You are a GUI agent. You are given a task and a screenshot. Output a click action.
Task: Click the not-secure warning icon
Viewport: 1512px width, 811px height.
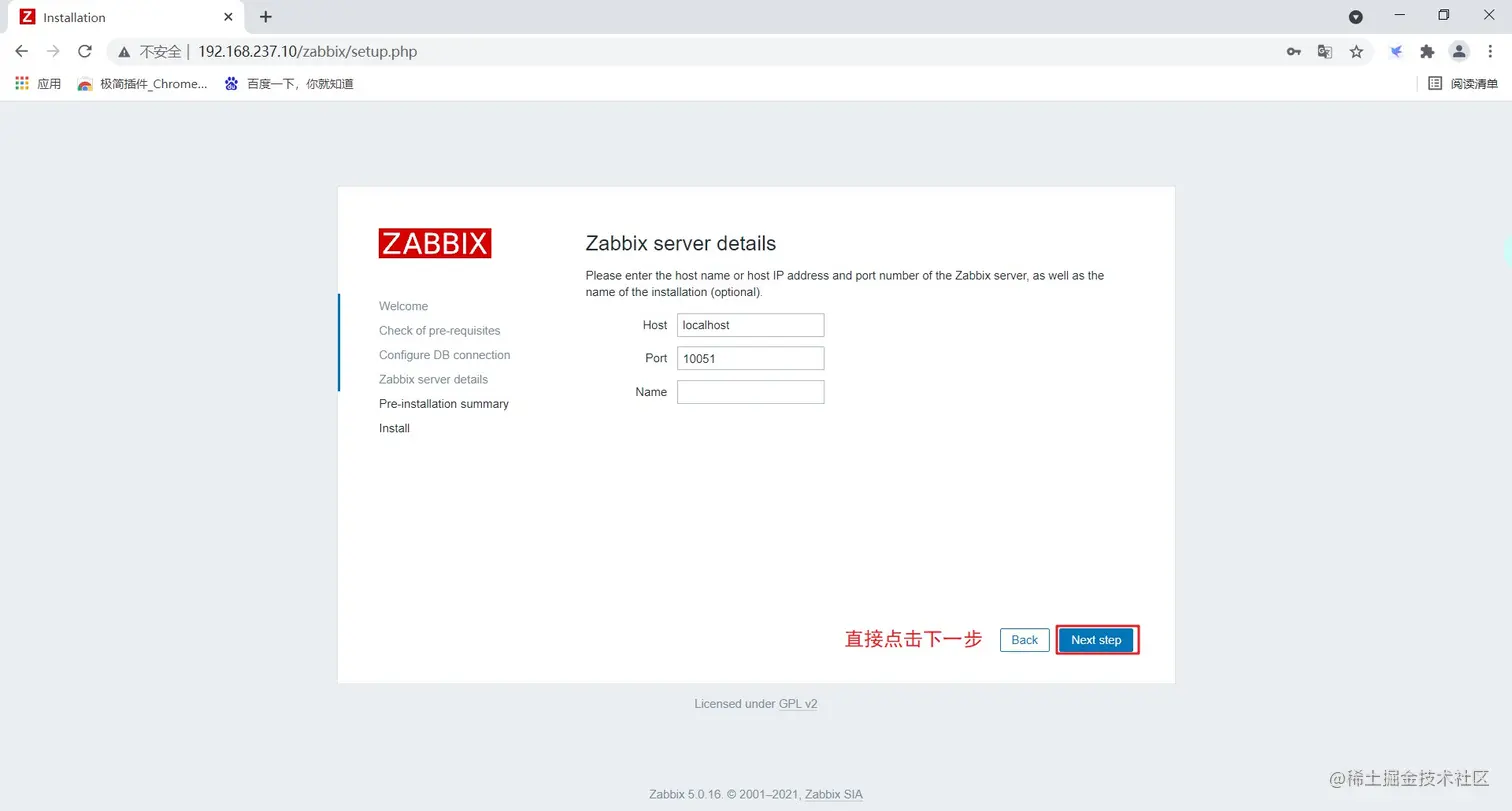125,51
